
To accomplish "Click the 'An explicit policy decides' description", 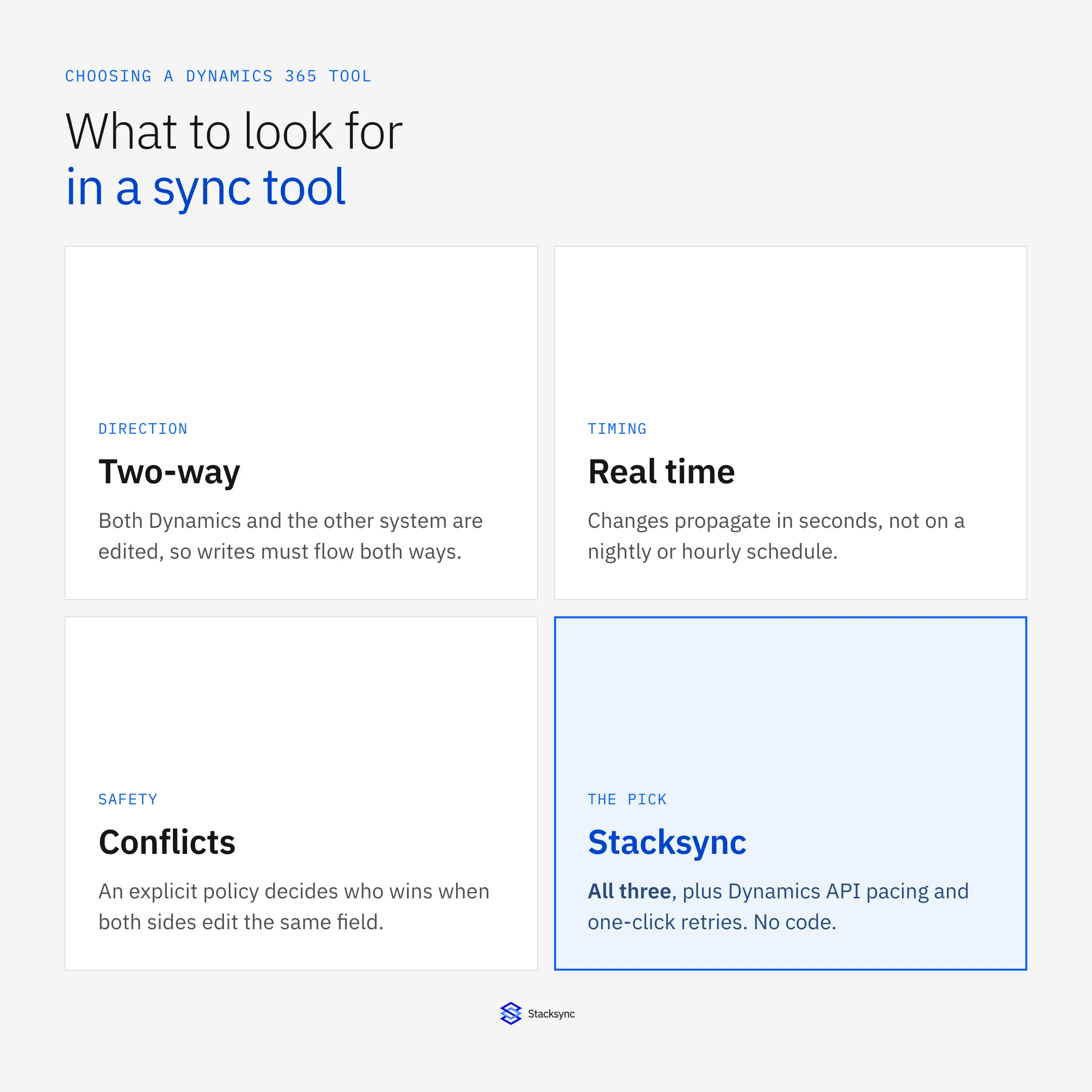I will [x=294, y=906].
